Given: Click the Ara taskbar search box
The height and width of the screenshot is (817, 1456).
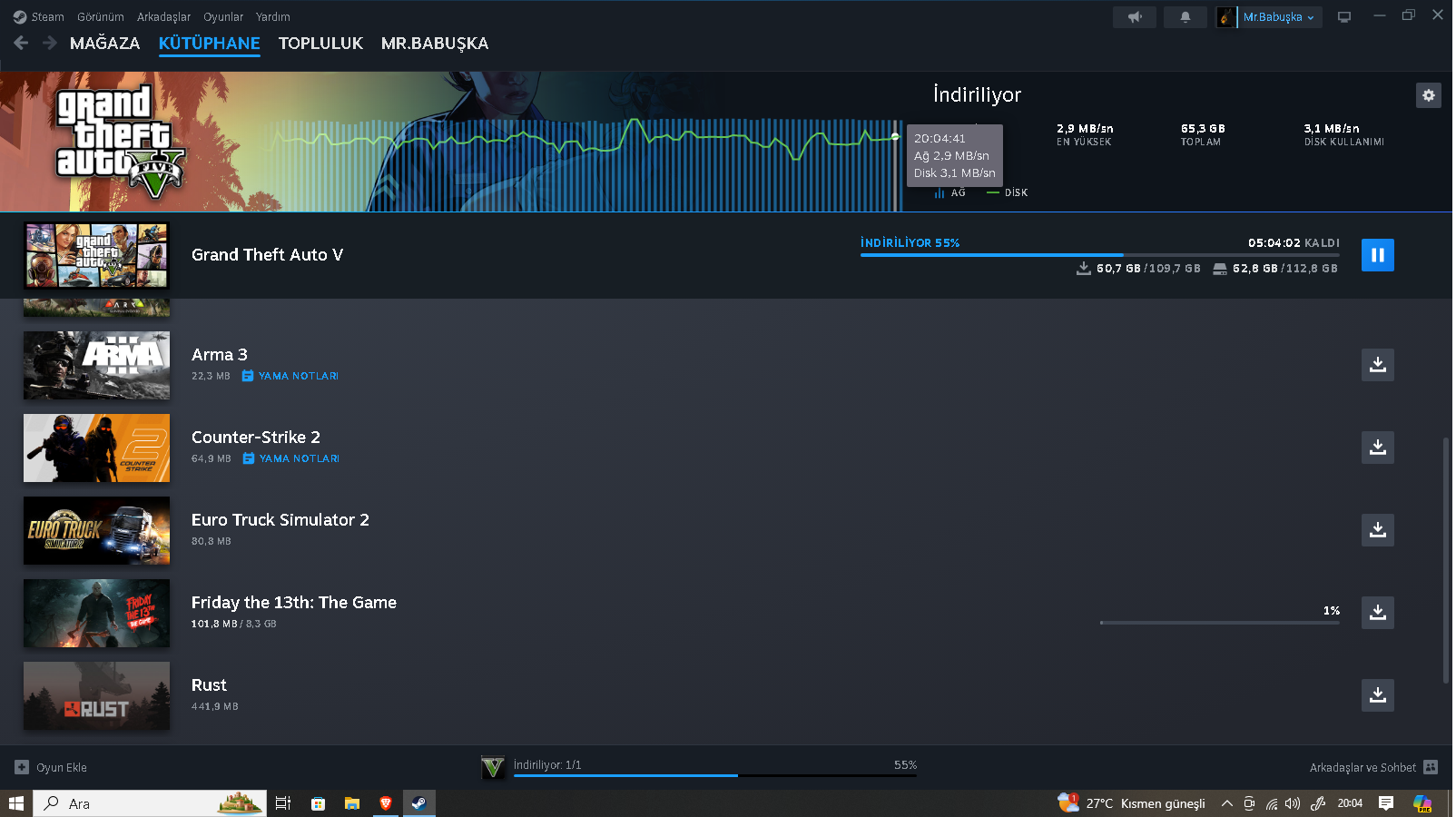Looking at the screenshot, I should point(150,803).
